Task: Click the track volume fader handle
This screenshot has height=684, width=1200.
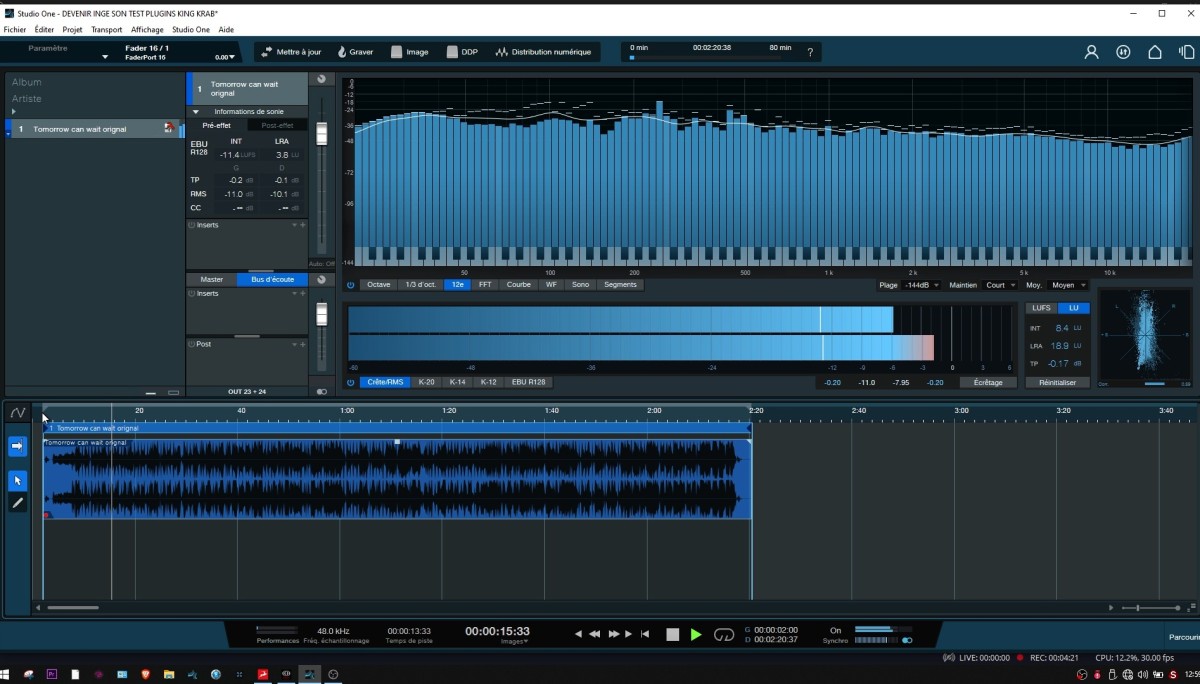Action: (x=322, y=133)
